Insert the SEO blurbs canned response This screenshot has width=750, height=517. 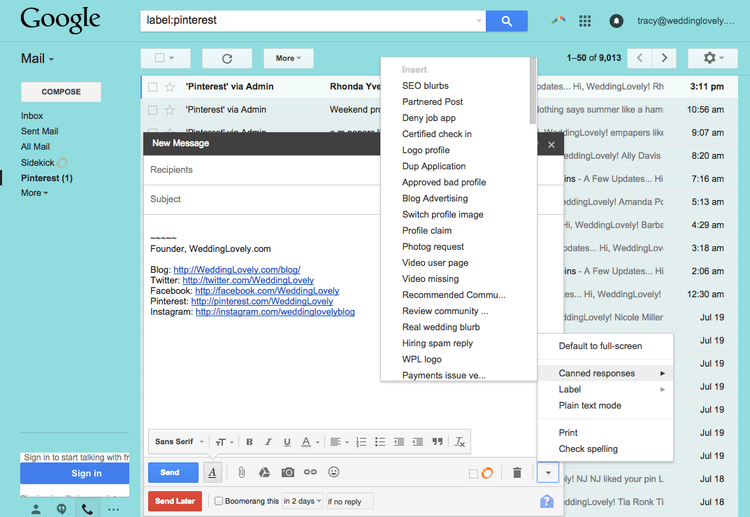coord(425,86)
